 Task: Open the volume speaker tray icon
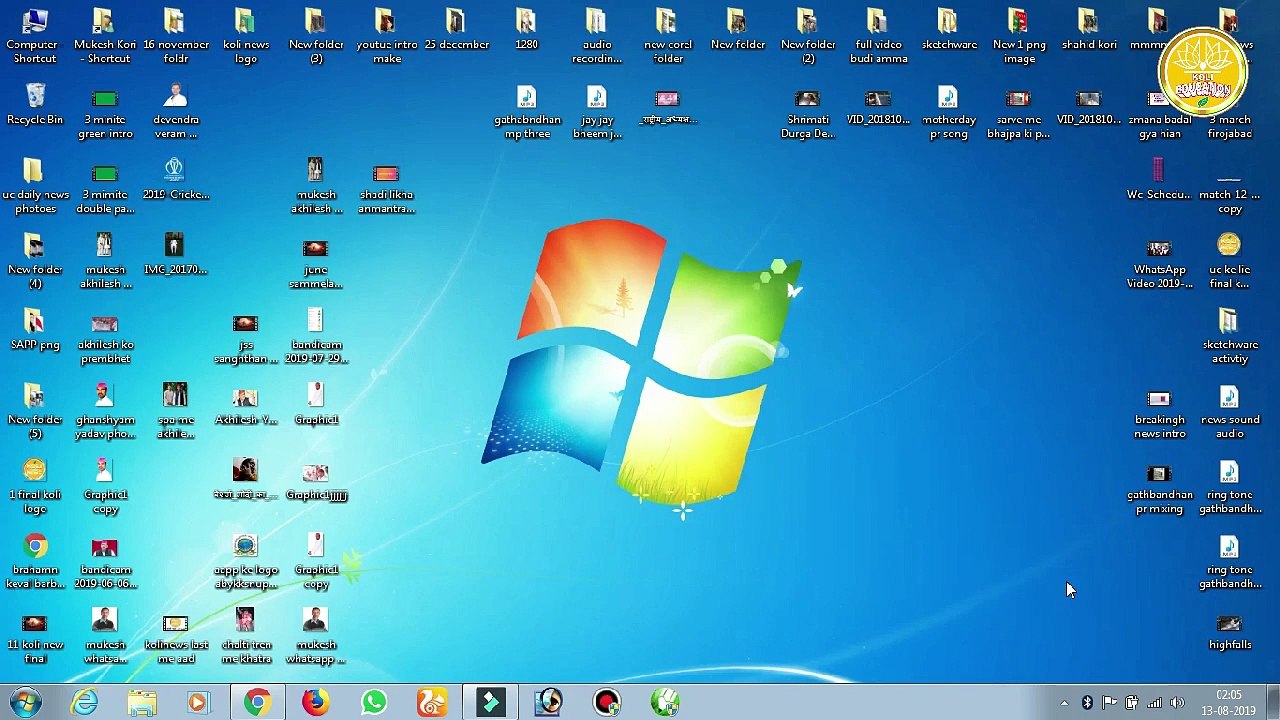click(1177, 703)
